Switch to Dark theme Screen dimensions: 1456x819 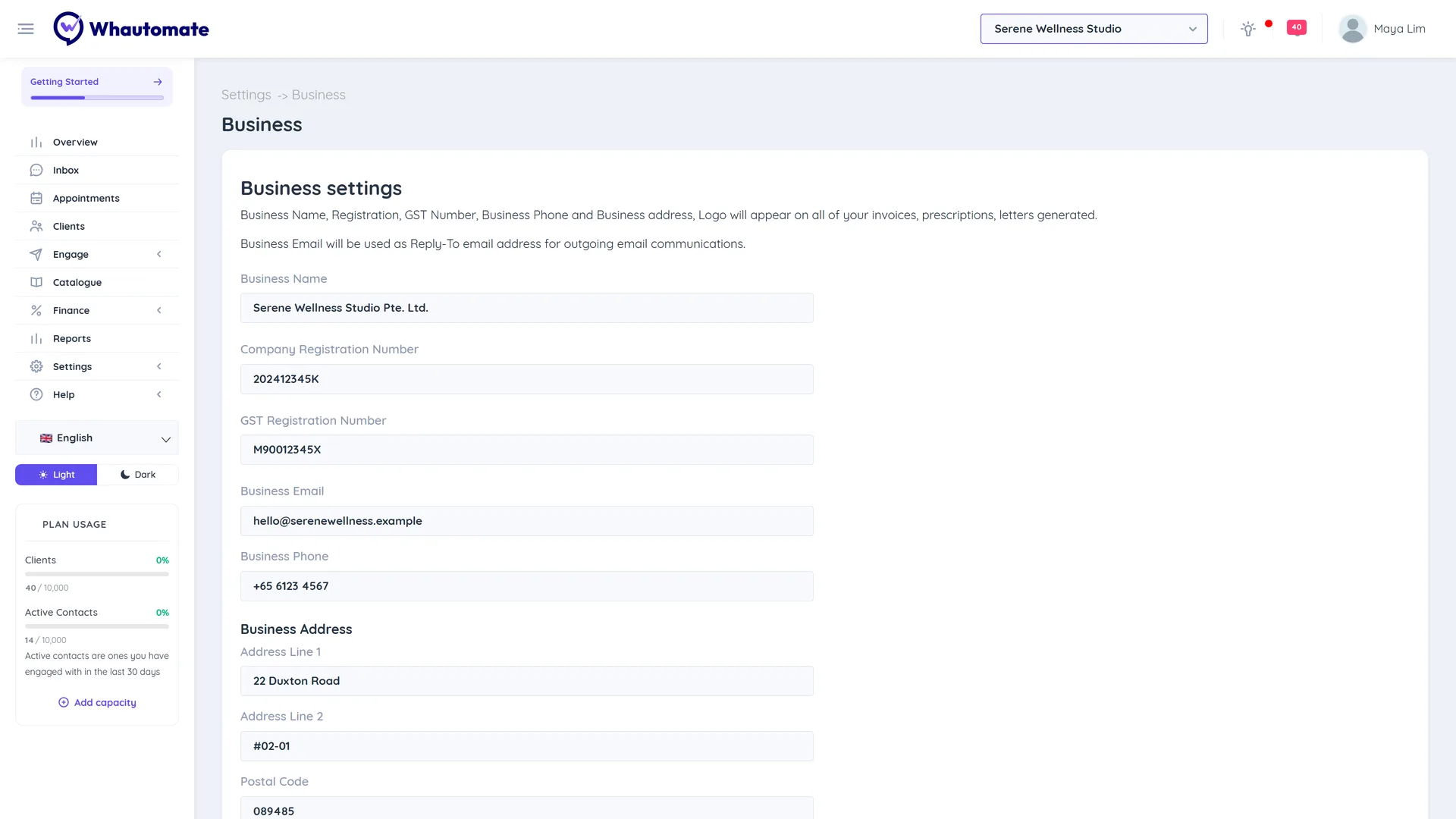point(138,475)
